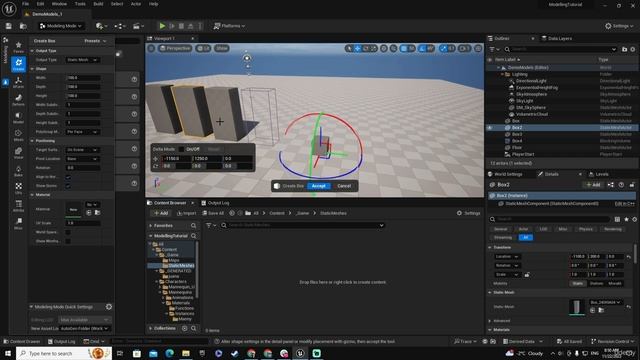Open the Location type dropdown in Transform
This screenshot has width=640, height=360.
507,257
